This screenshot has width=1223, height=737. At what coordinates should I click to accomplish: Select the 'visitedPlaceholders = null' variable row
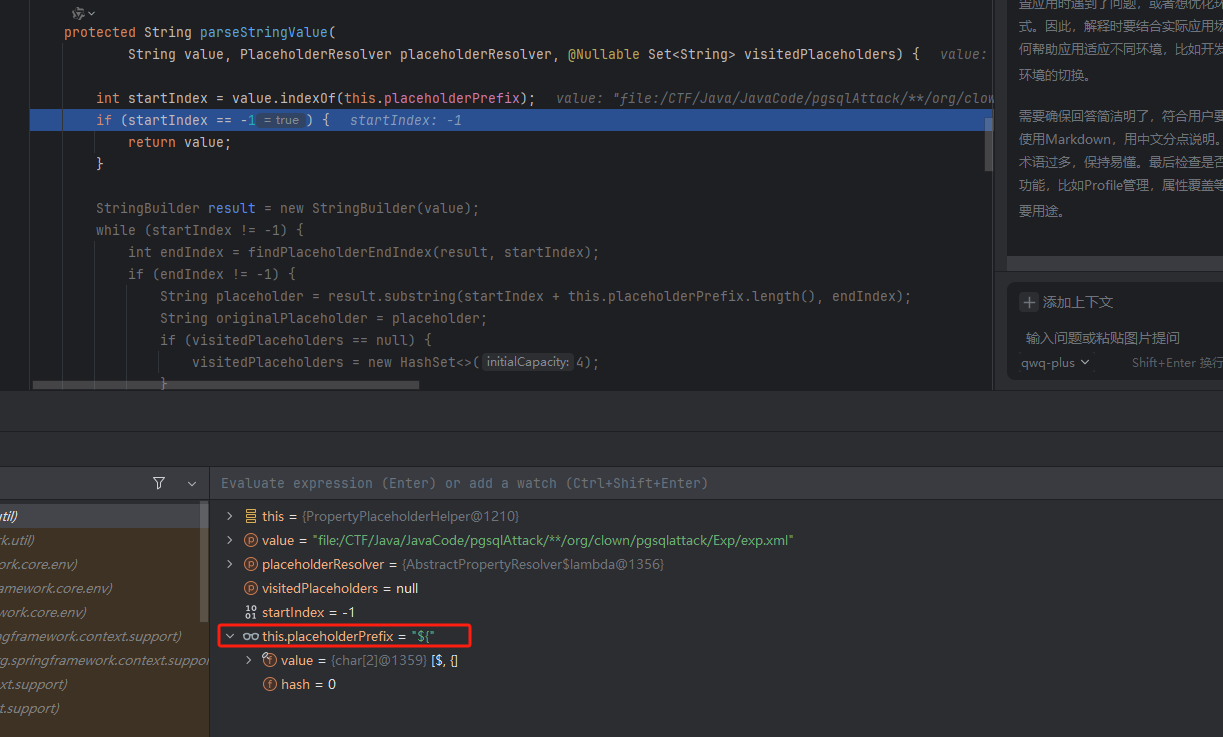716,588
